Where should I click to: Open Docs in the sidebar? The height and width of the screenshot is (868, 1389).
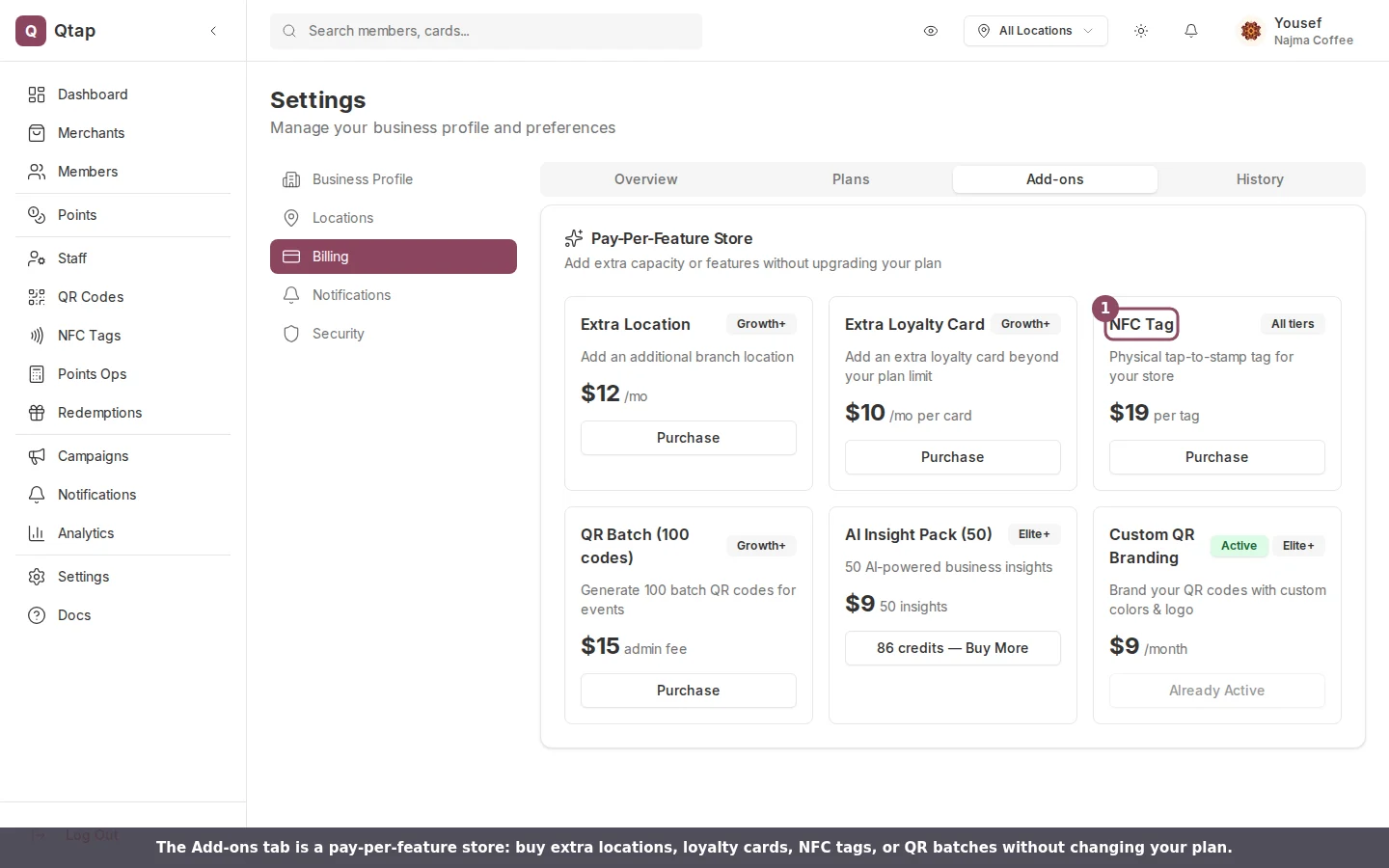coord(123,615)
